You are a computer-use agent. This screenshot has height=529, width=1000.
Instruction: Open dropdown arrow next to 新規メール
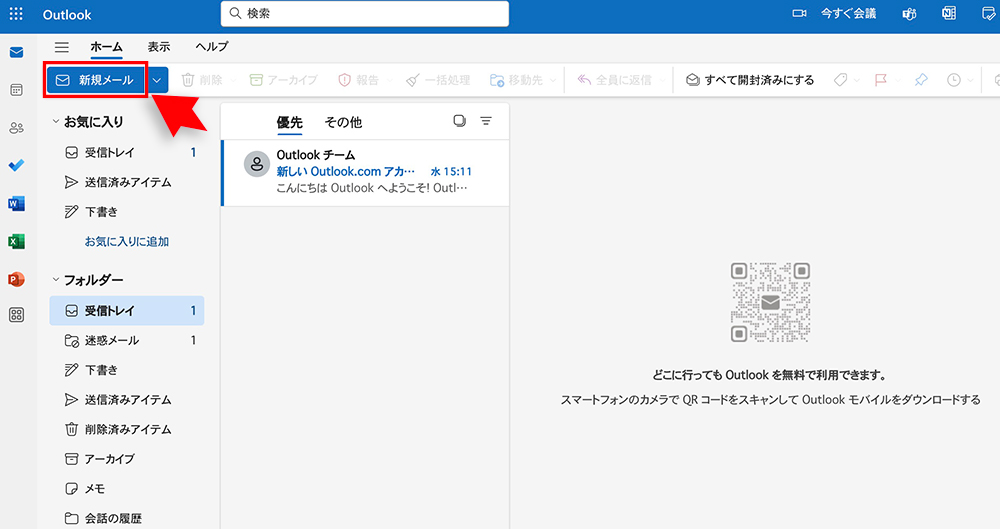(157, 80)
